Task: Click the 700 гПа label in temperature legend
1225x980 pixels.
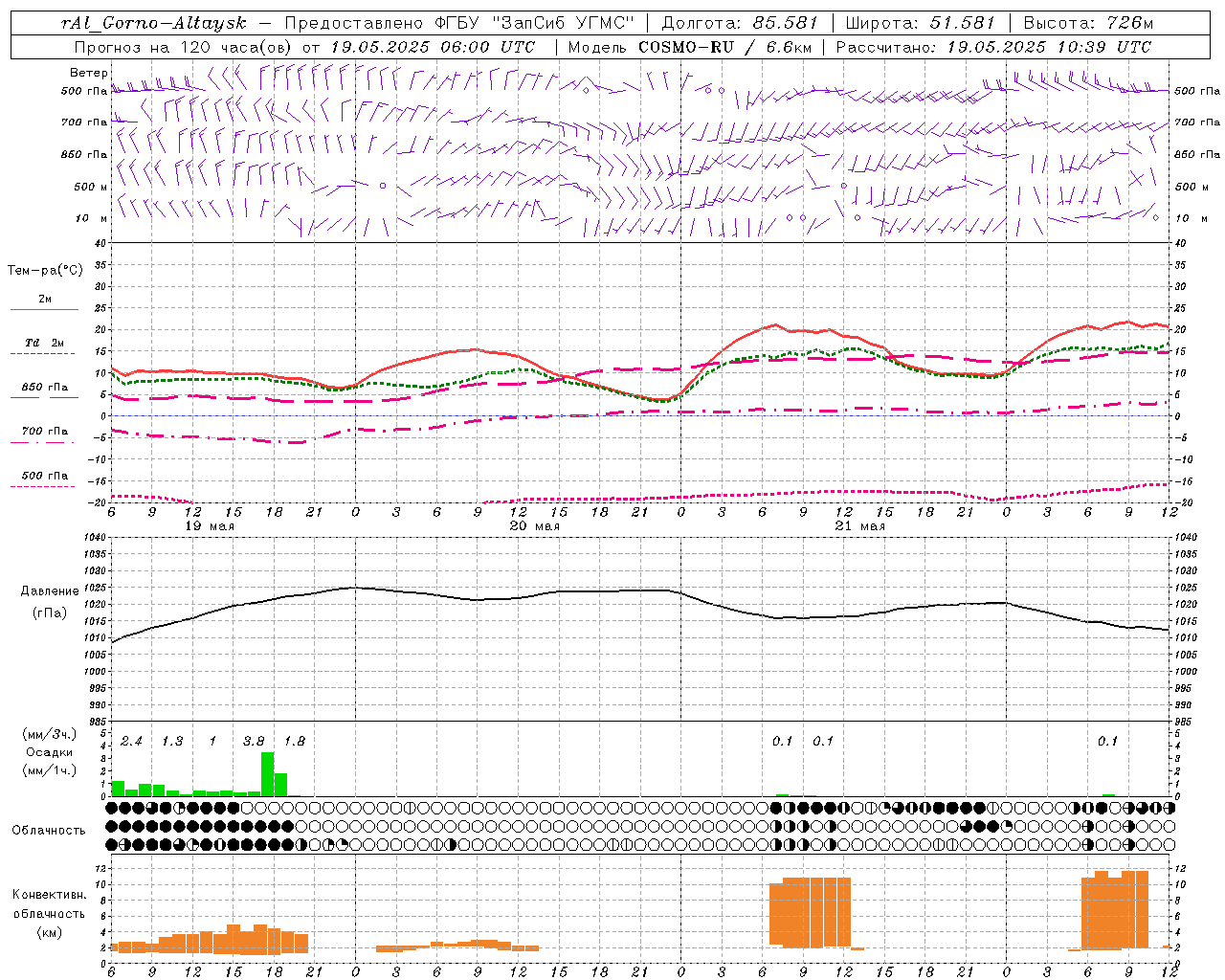Action: point(45,432)
